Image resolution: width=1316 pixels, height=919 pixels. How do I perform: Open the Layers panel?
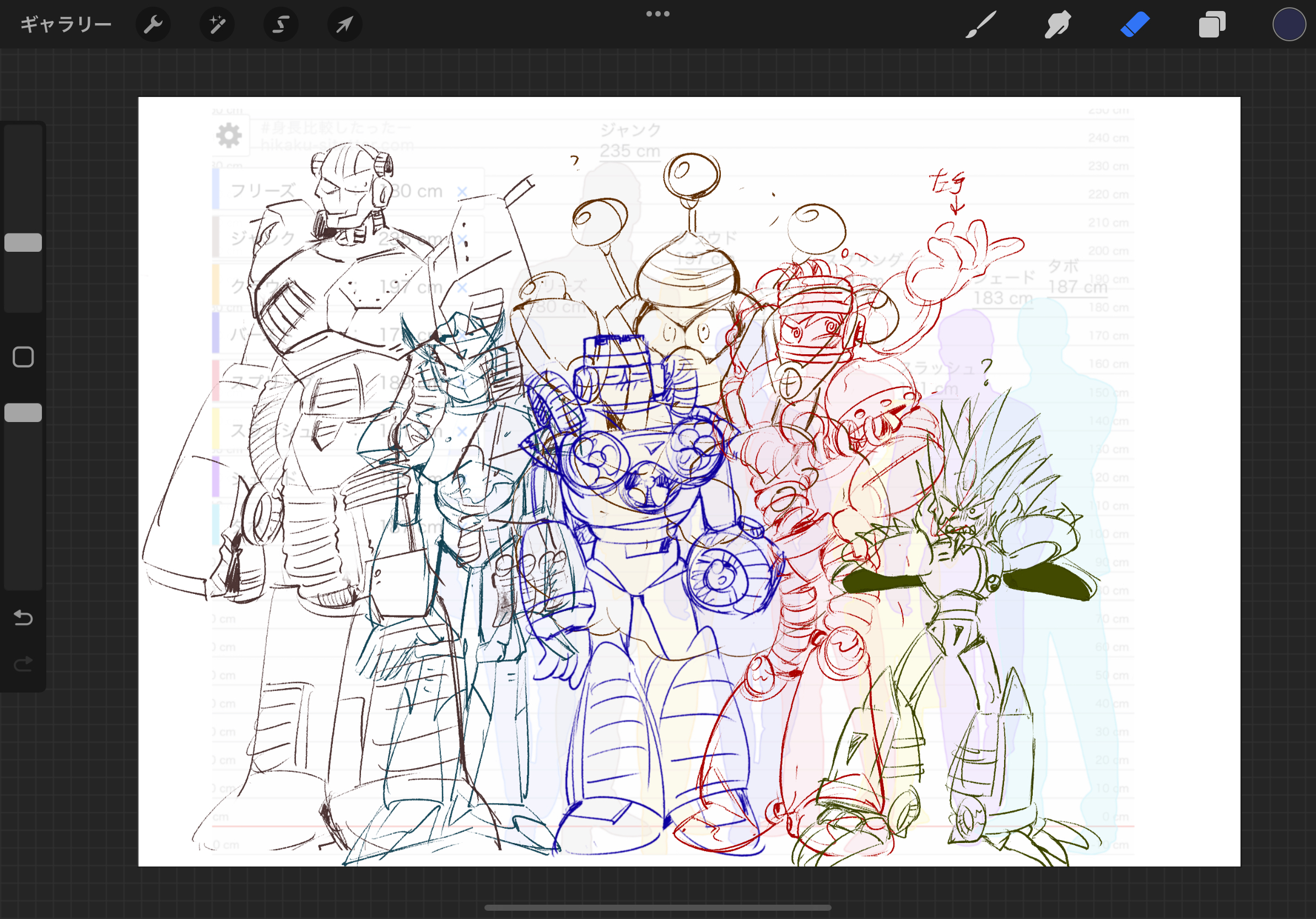(x=1212, y=25)
